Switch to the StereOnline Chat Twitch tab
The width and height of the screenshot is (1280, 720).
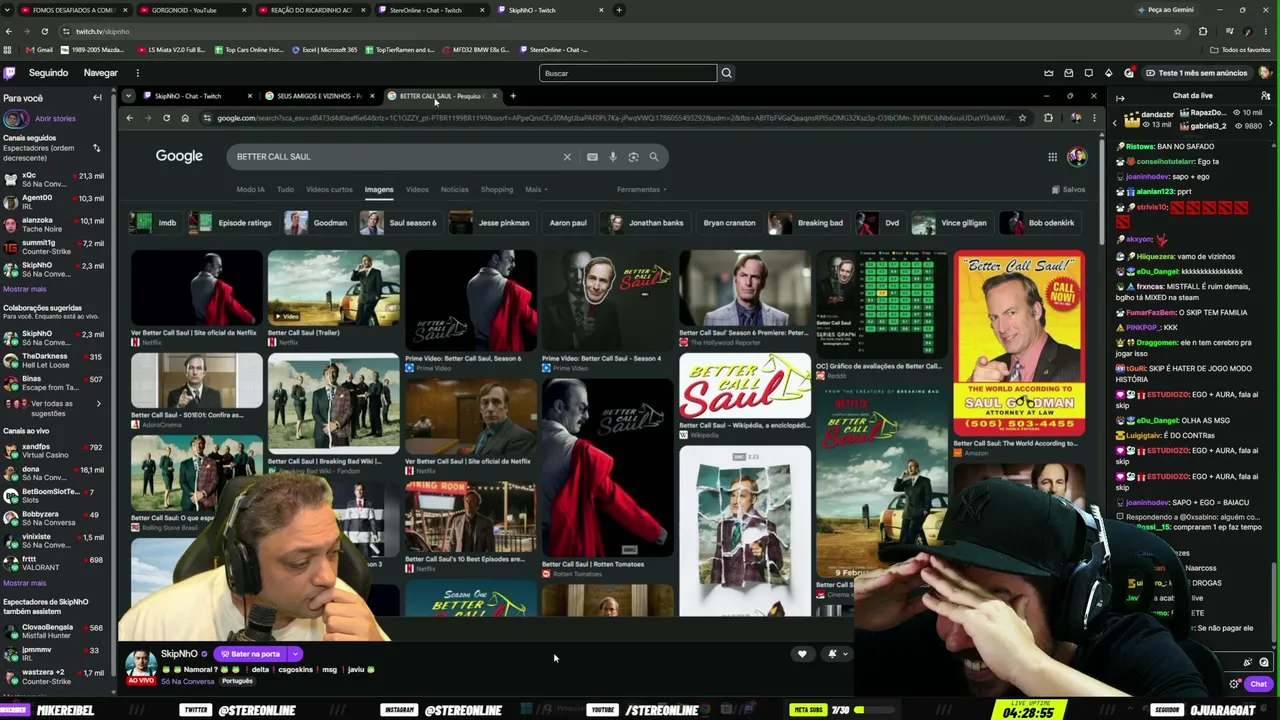430,10
